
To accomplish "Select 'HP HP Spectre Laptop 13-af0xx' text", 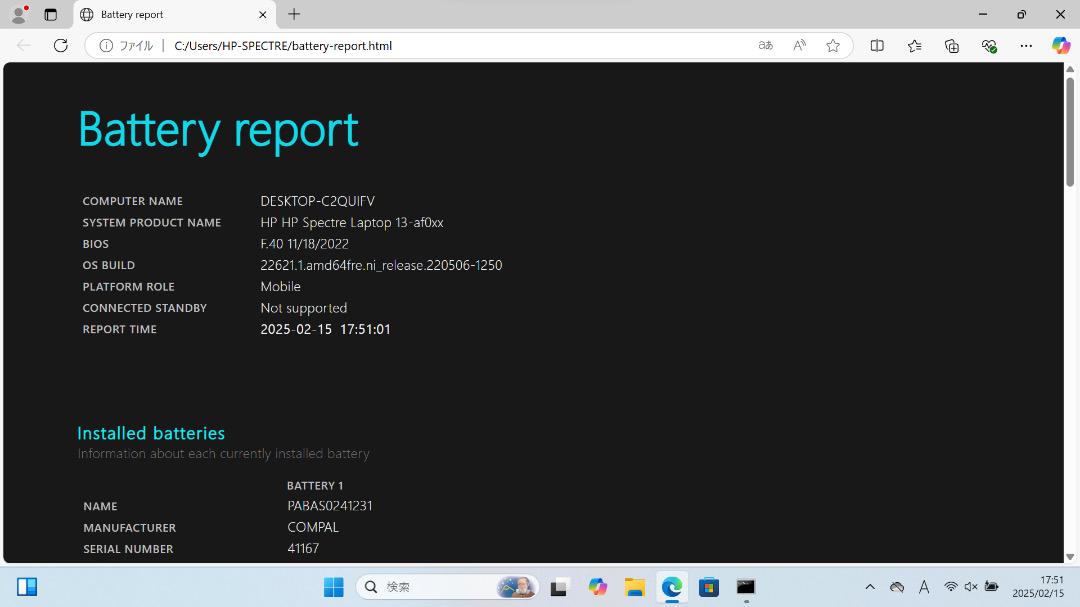I will tap(352, 223).
